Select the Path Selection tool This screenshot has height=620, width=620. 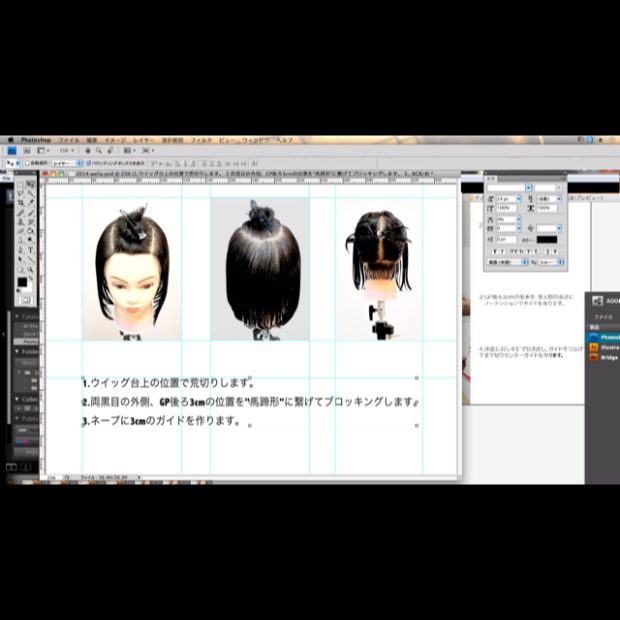20,259
